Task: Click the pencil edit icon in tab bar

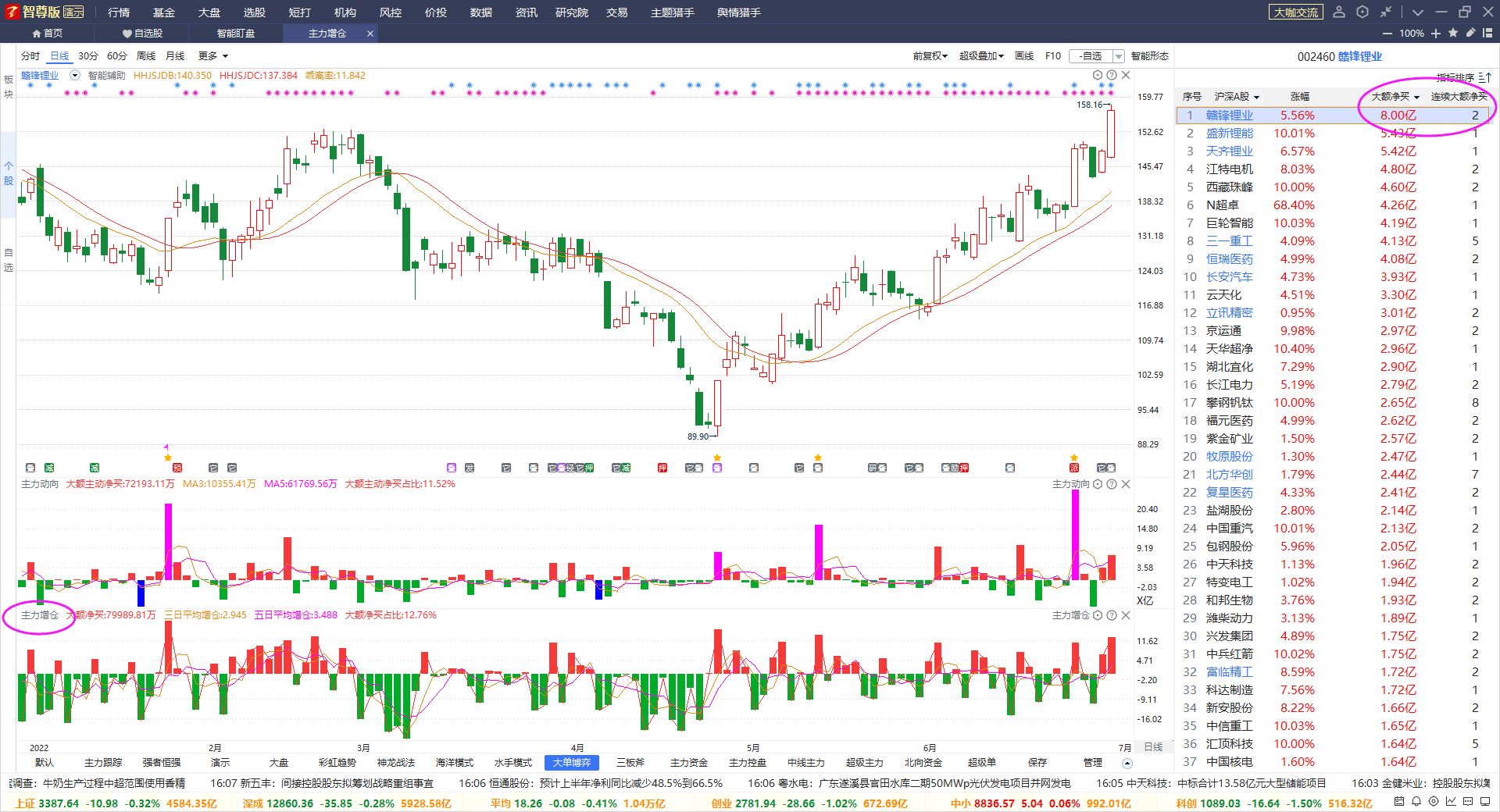Action: click(x=1470, y=33)
